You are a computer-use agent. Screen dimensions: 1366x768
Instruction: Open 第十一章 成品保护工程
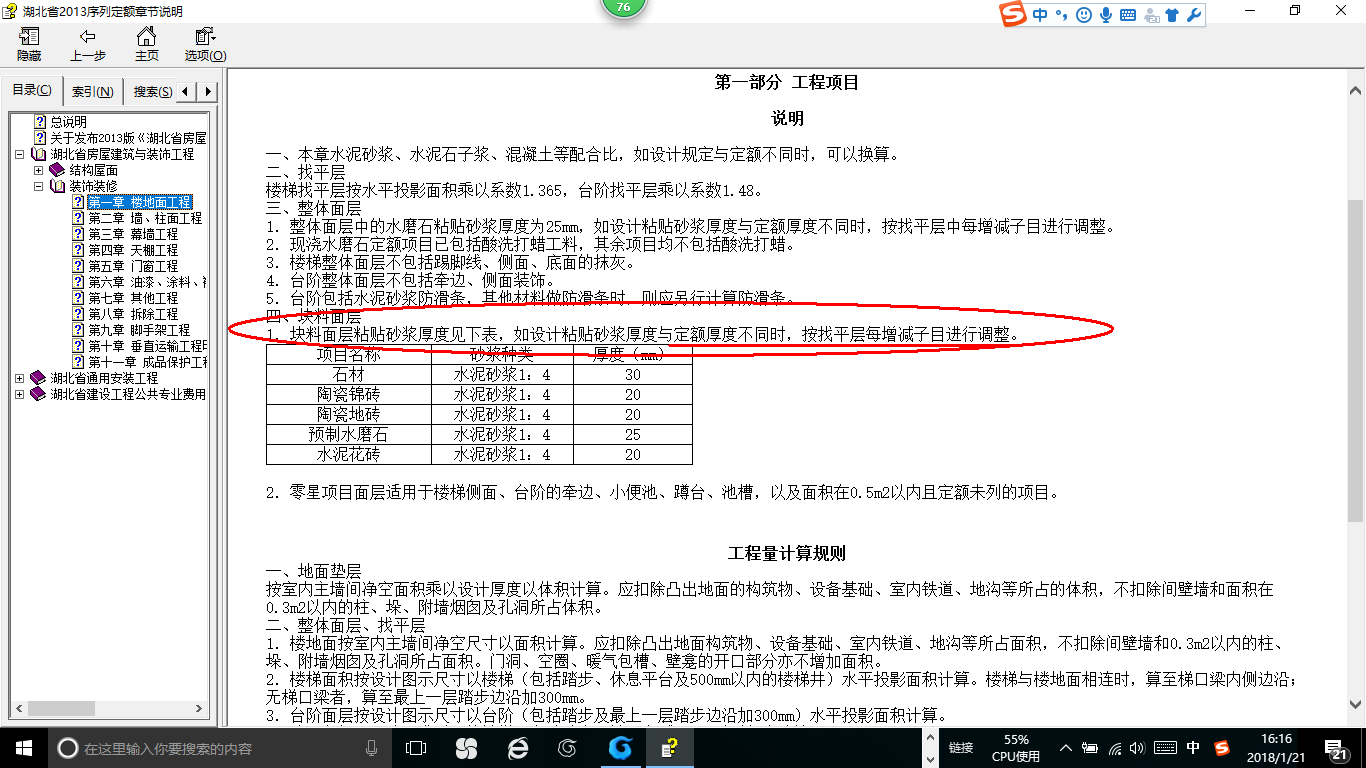147,362
